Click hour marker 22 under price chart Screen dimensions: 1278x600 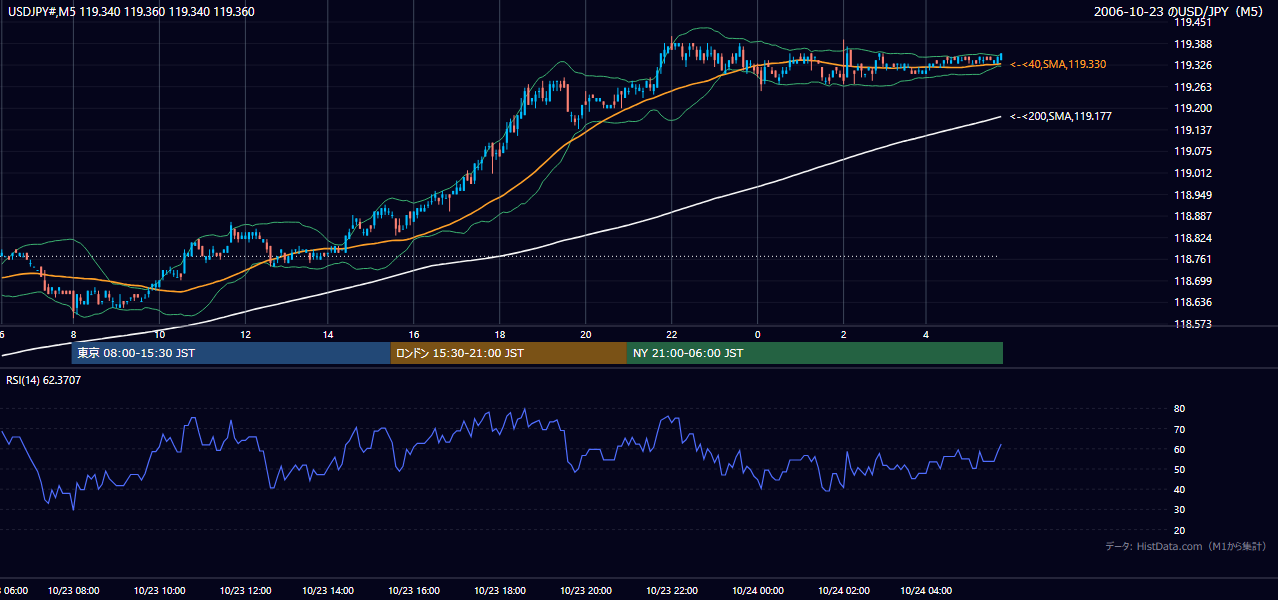tap(672, 334)
